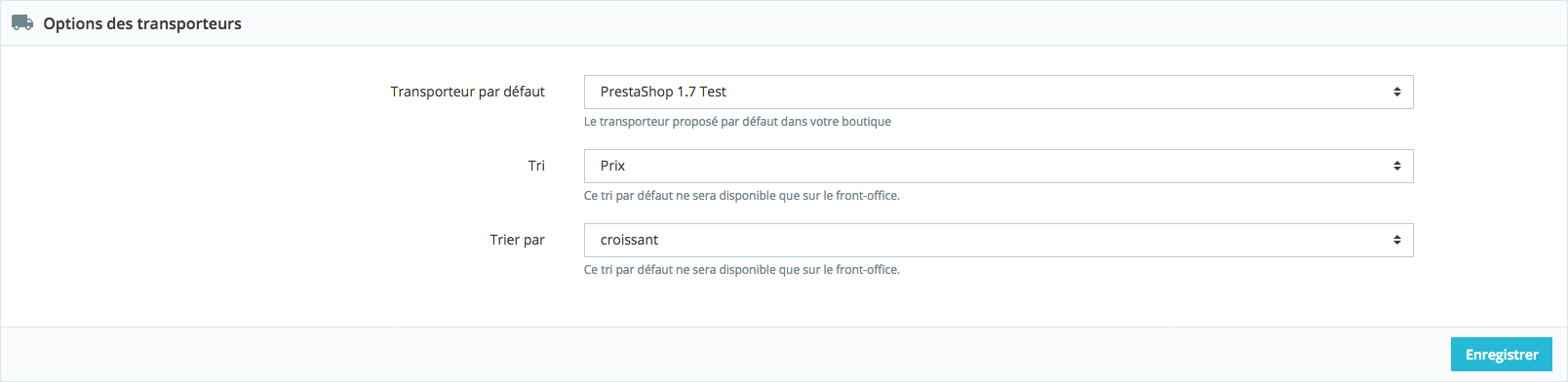Click the PrestaShop 1.7 Test selected value
This screenshot has height=382, width=1568.
click(x=663, y=92)
